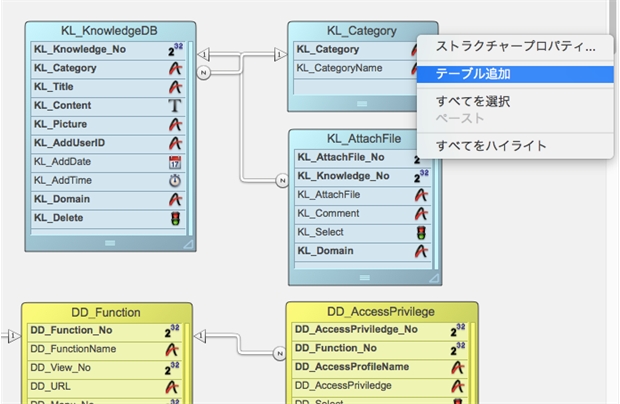Click text type icon of KL_Content field
The width and height of the screenshot is (620, 404).
[175, 106]
